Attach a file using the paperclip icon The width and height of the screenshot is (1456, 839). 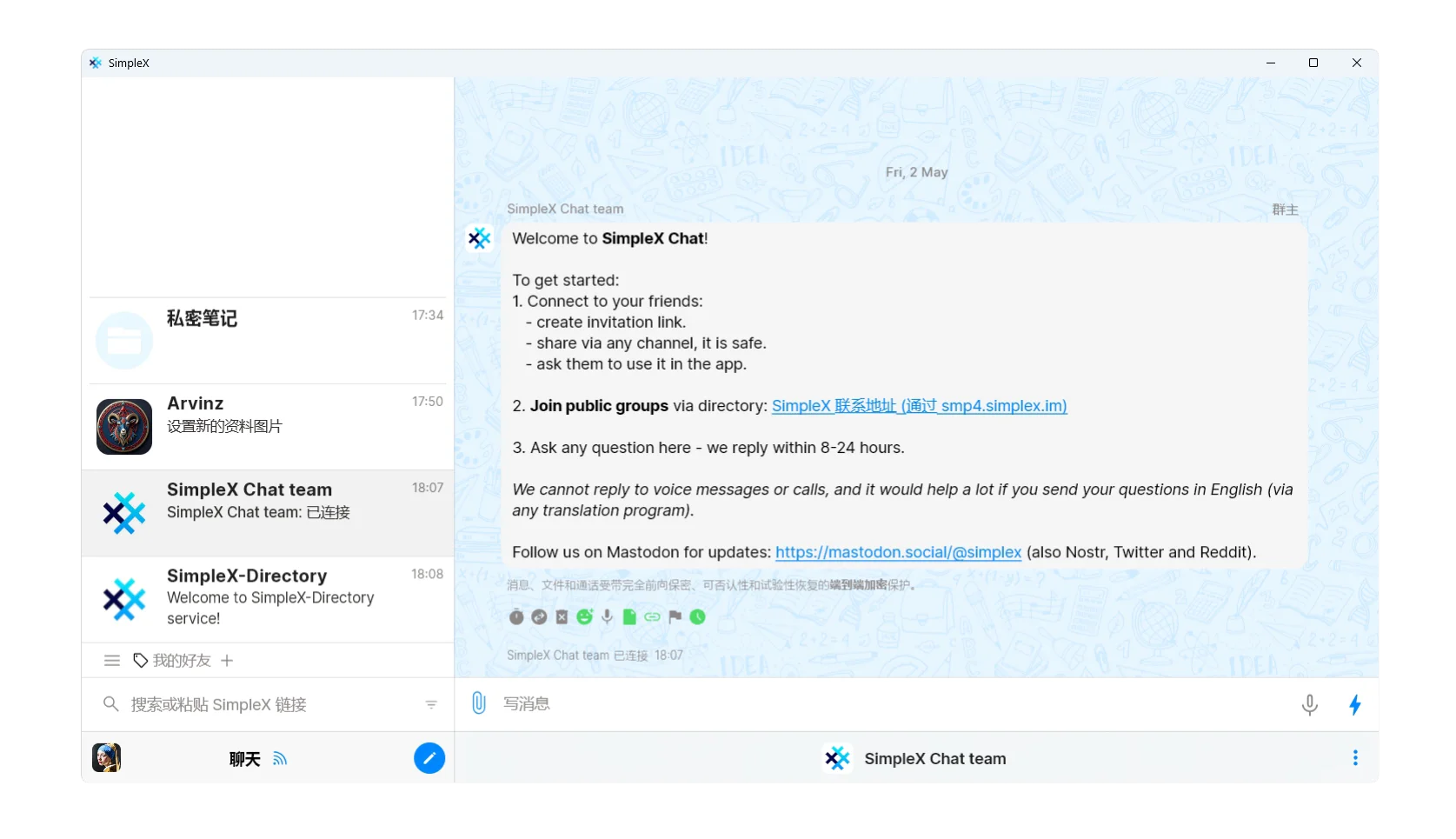point(479,703)
